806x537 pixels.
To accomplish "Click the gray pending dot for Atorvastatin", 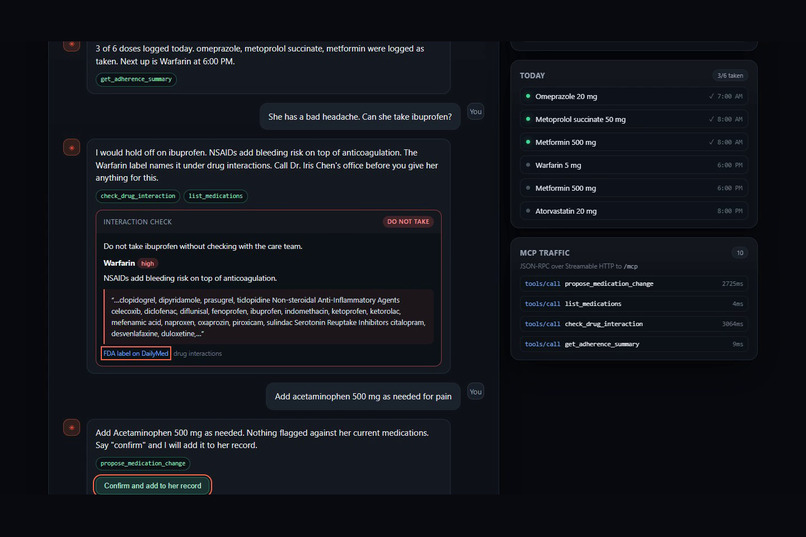I will pyautogui.click(x=528, y=211).
